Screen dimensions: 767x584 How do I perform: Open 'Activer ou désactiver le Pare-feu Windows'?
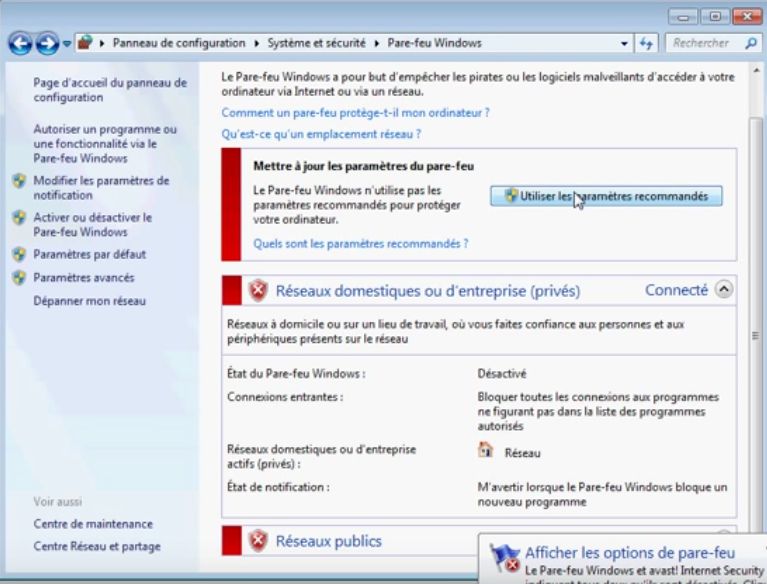(x=92, y=225)
